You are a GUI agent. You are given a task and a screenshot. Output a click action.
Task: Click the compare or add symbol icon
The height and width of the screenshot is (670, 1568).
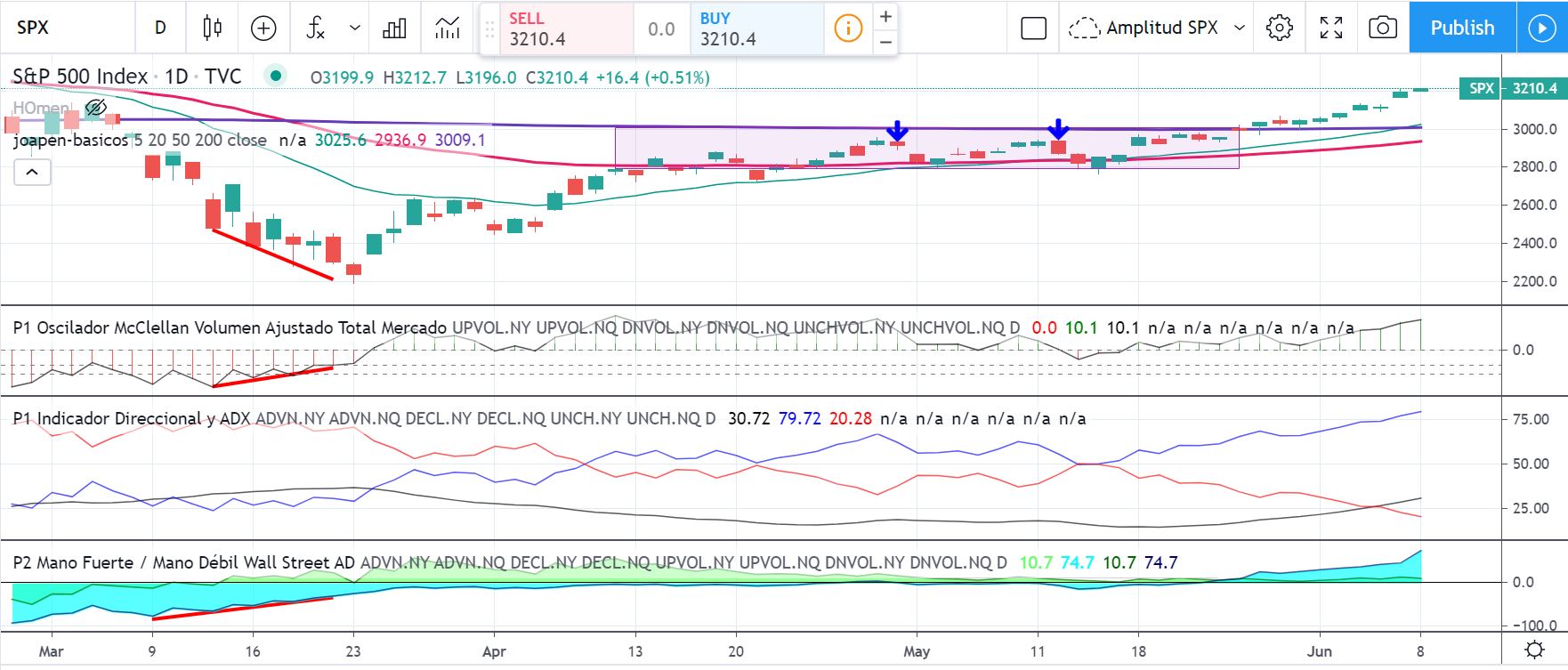(263, 28)
